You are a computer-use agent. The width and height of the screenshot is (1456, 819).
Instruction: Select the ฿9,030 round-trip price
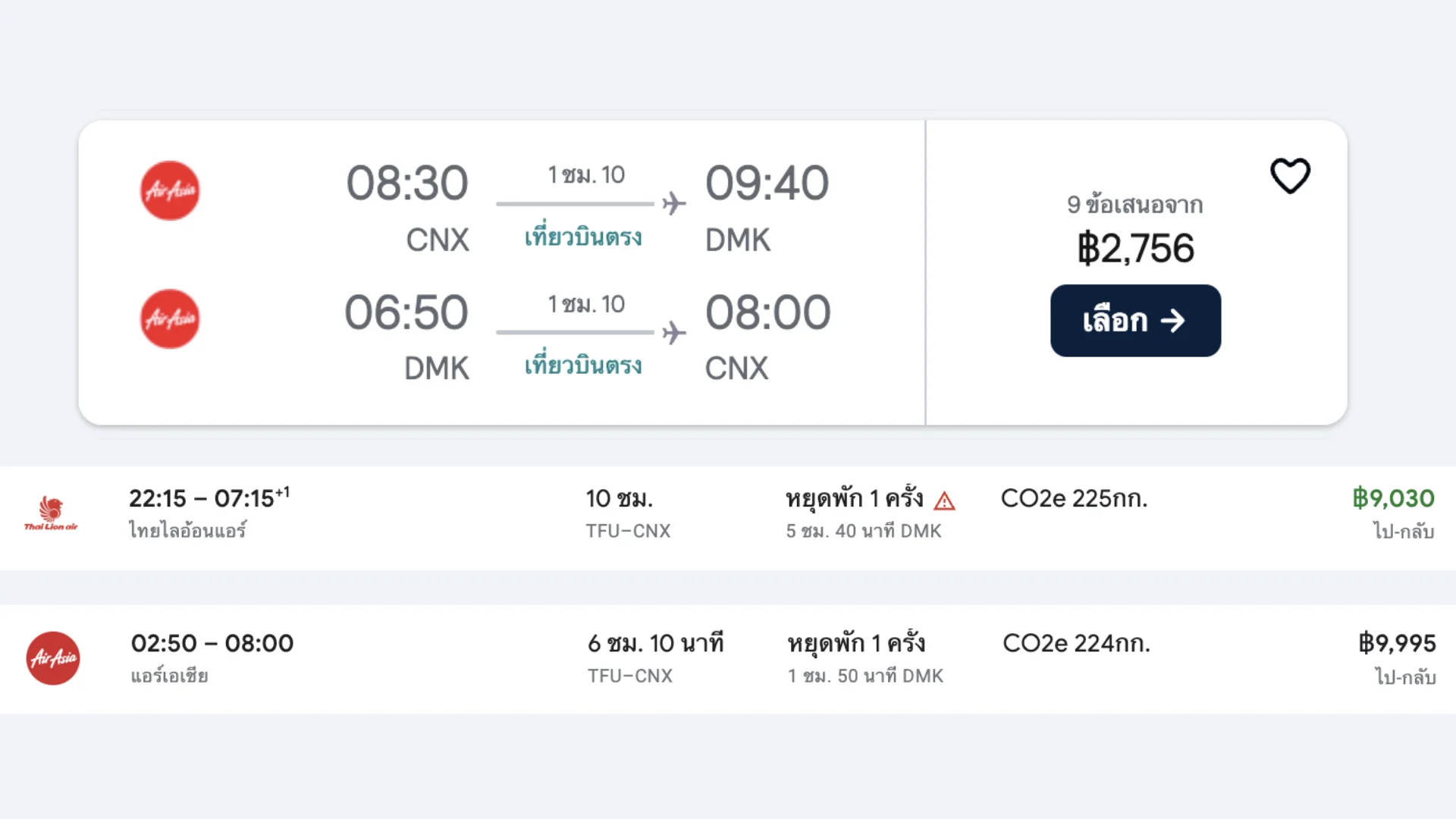[x=1393, y=498]
